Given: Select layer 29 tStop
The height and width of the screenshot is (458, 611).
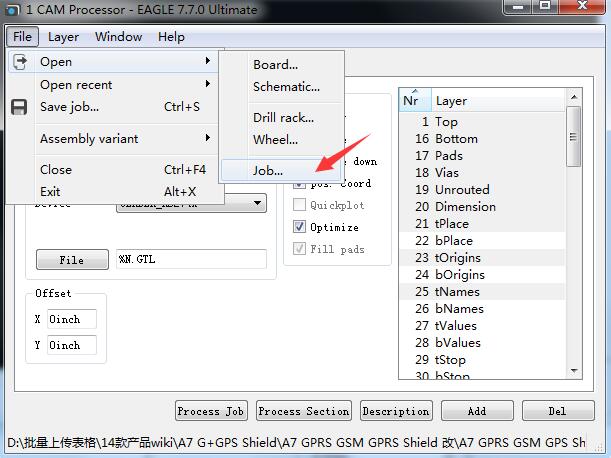Looking at the screenshot, I should pos(482,359).
